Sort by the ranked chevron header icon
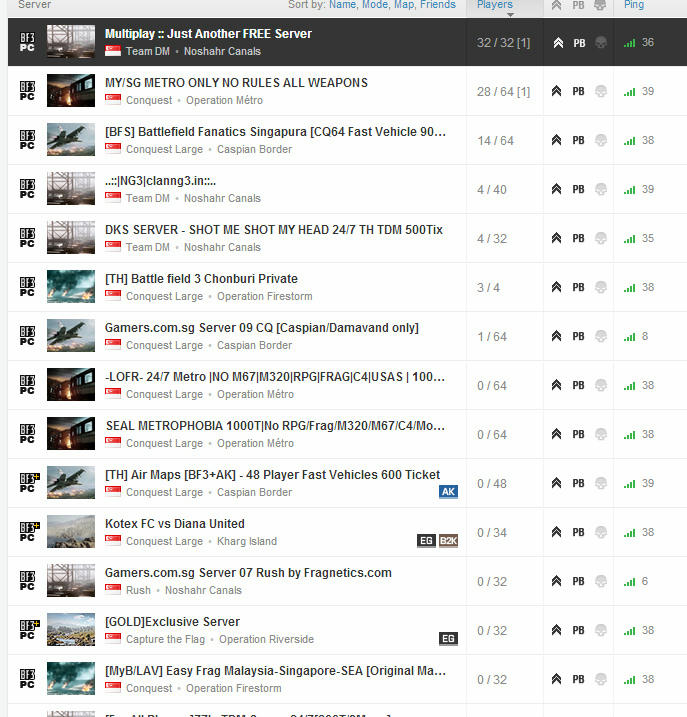The height and width of the screenshot is (717, 687). (x=556, y=5)
